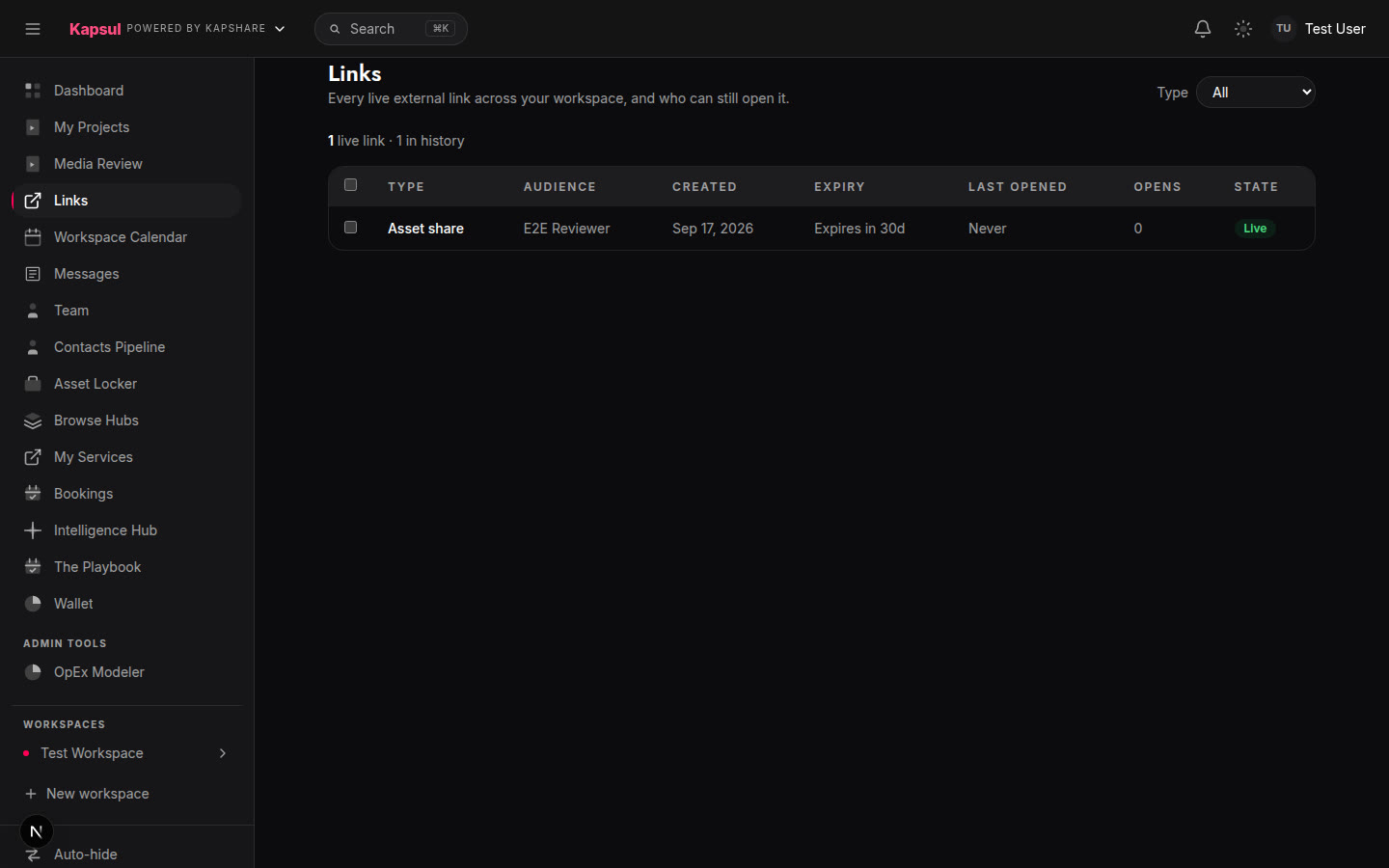Click the round N logo badge
The height and width of the screenshot is (868, 1389).
tap(37, 831)
